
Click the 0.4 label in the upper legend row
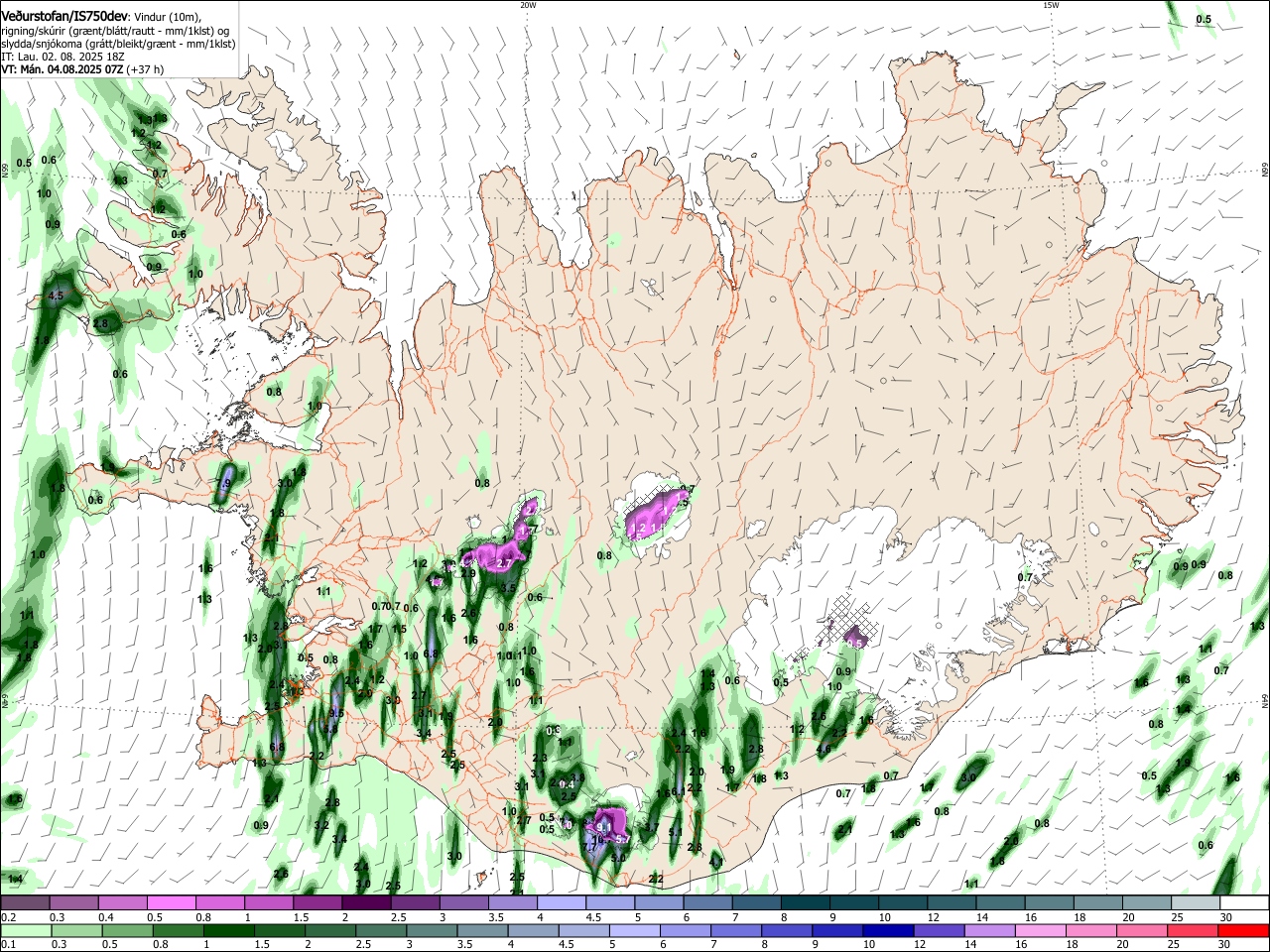[x=106, y=917]
